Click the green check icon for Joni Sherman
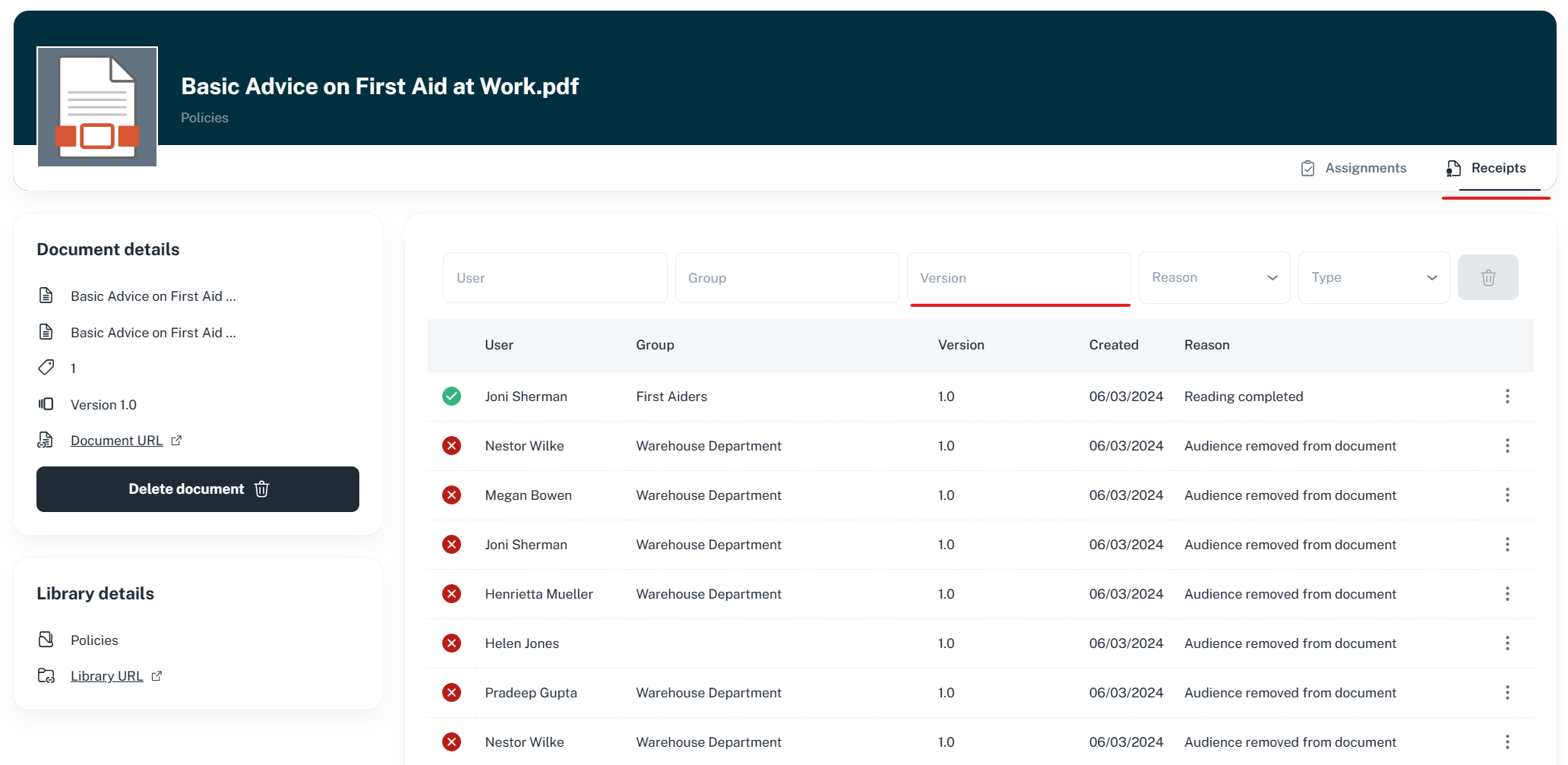Viewport: 1568px width, 765px height. click(x=451, y=397)
